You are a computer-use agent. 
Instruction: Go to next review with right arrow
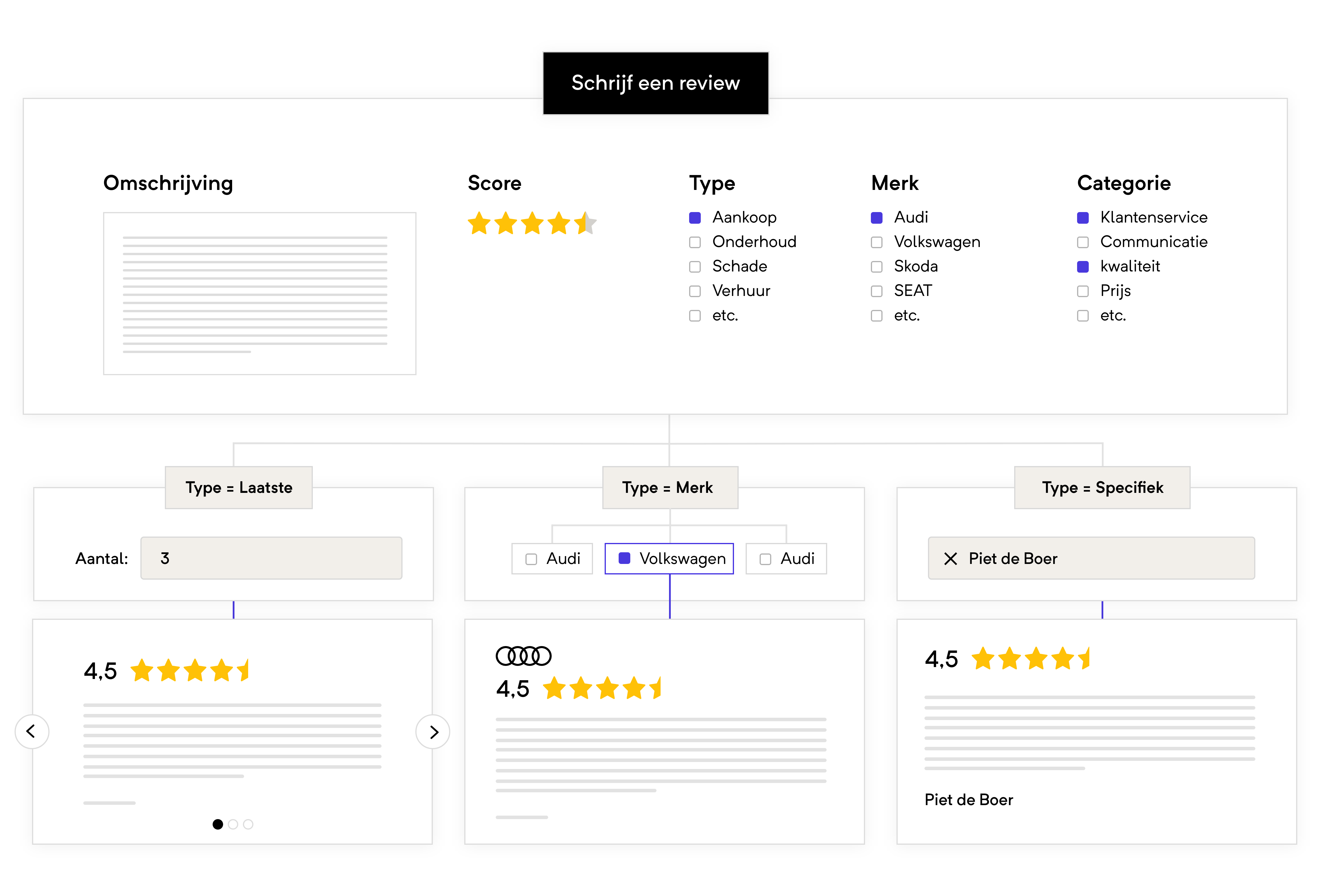pos(433,731)
